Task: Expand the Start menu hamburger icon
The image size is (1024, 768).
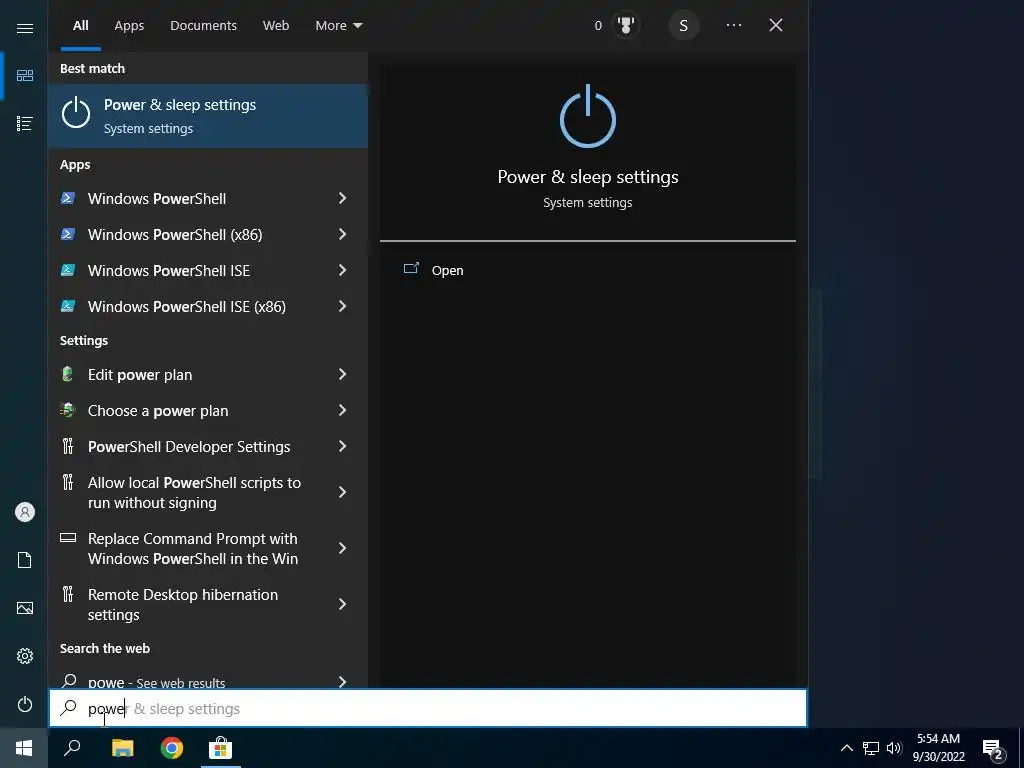Action: tap(25, 28)
